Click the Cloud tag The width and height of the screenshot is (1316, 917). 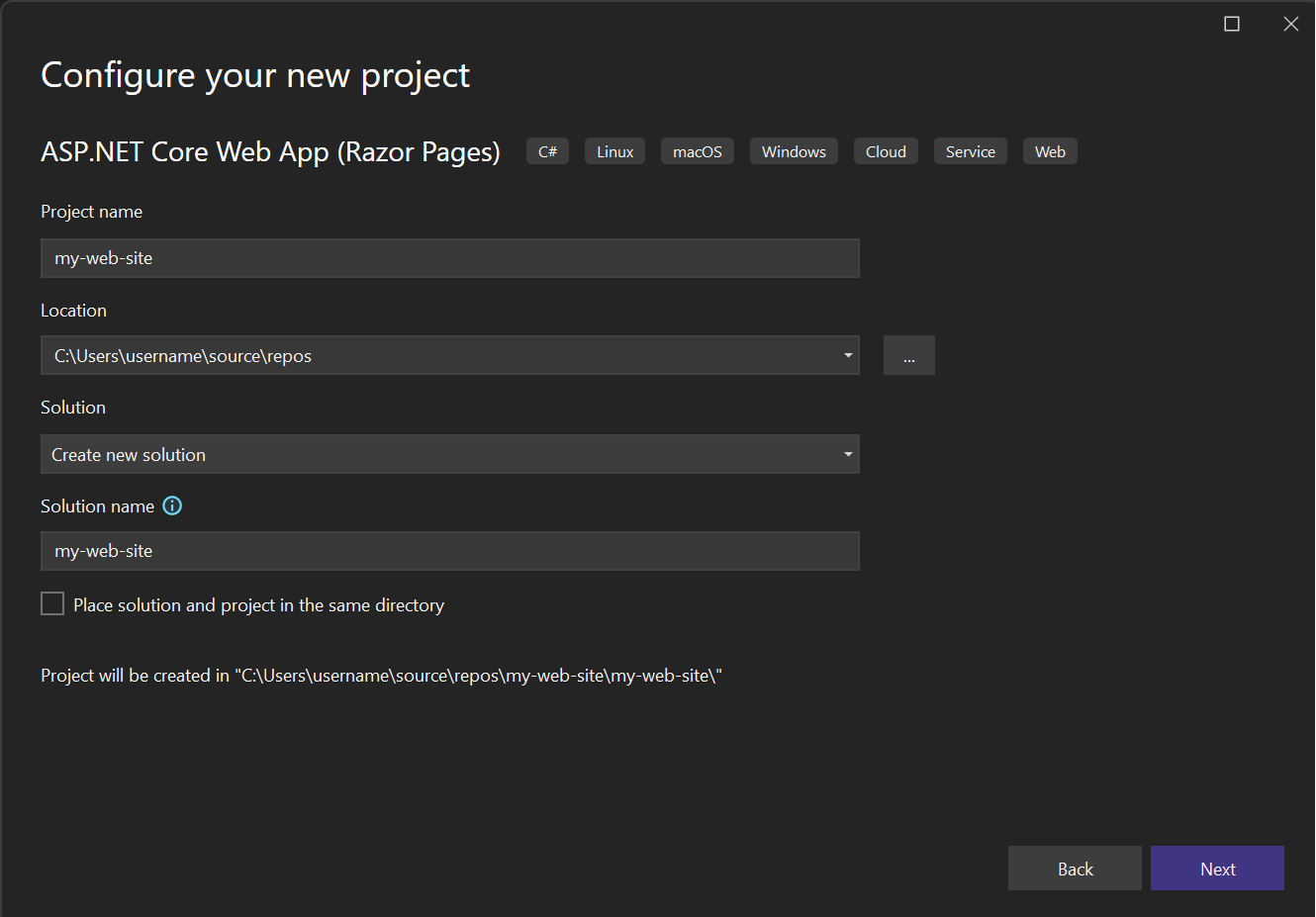pos(886,151)
